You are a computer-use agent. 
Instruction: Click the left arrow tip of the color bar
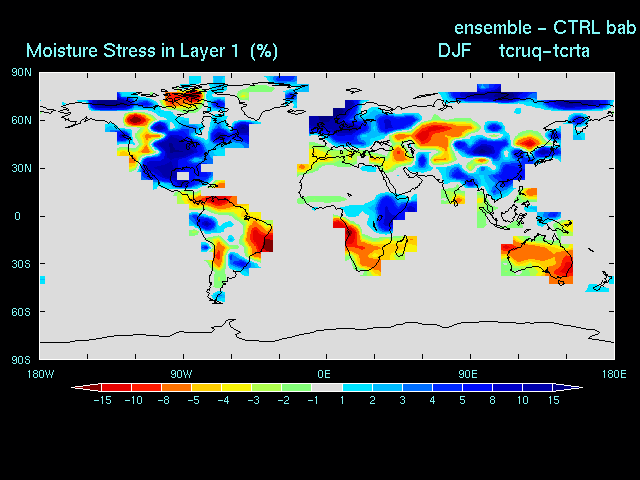[x=75, y=387]
